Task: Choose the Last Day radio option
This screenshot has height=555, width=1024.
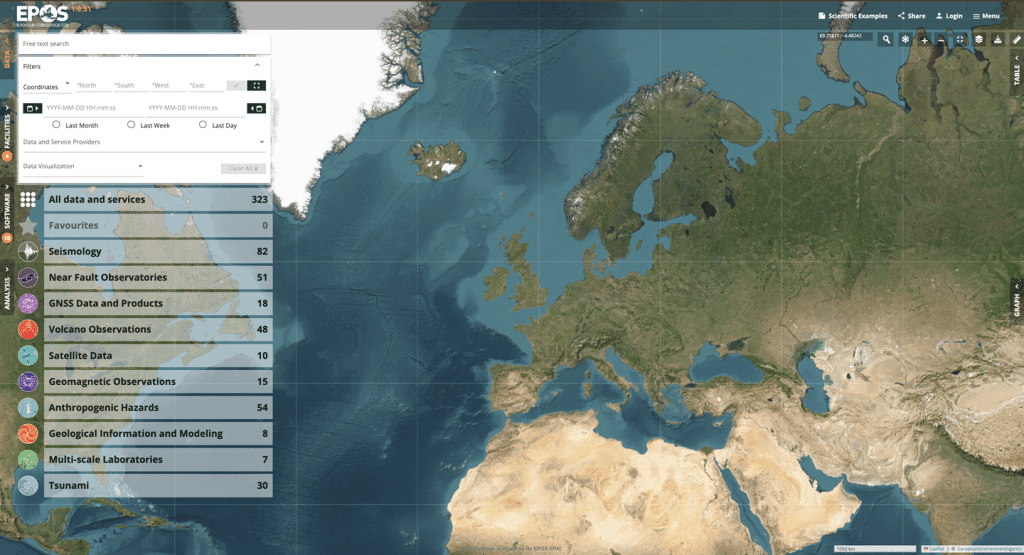Action: click(203, 125)
